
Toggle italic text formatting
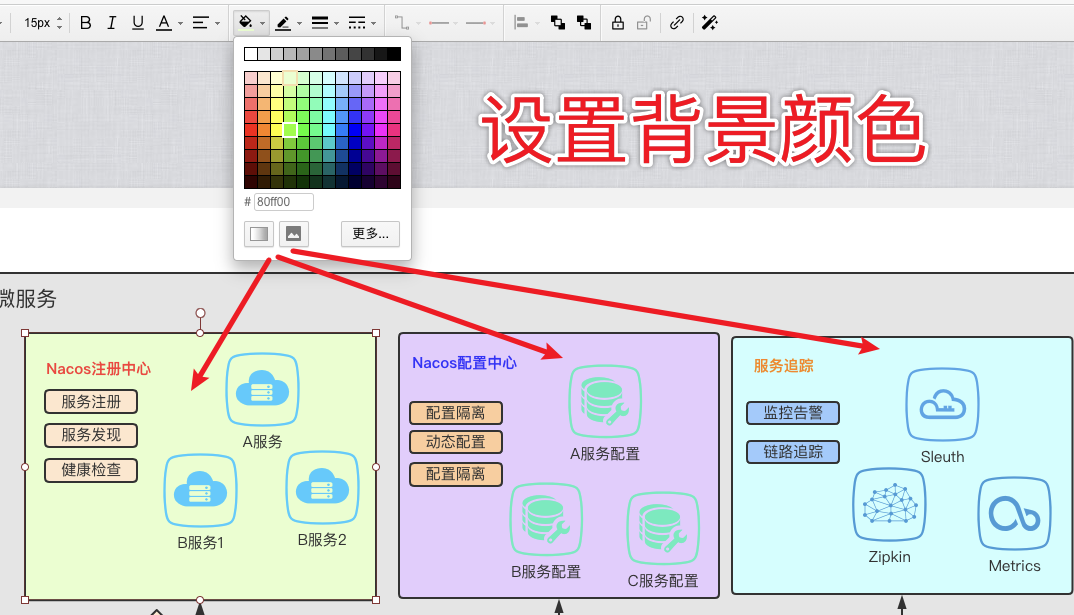(111, 23)
